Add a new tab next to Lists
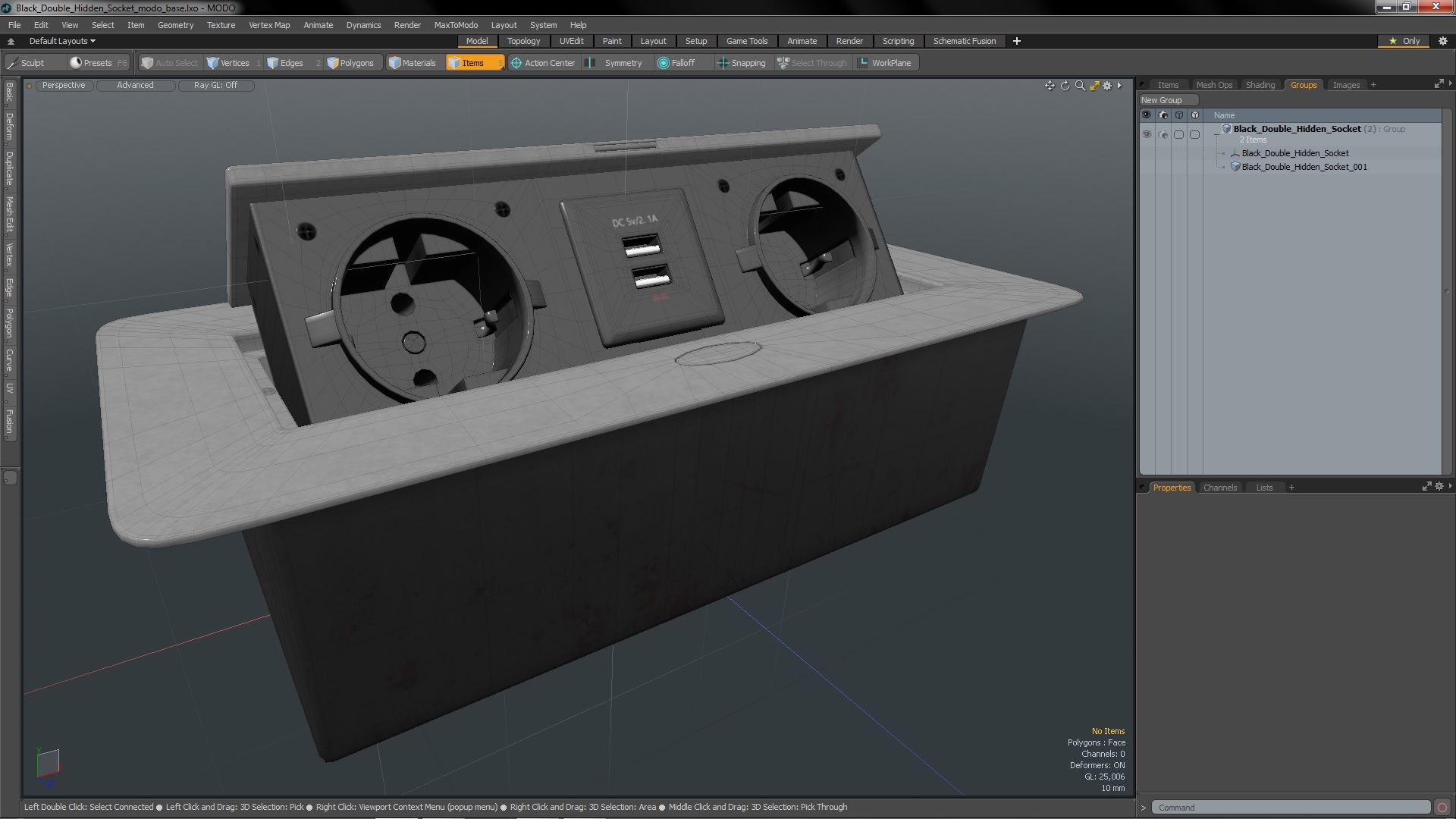1456x819 pixels. (x=1291, y=488)
